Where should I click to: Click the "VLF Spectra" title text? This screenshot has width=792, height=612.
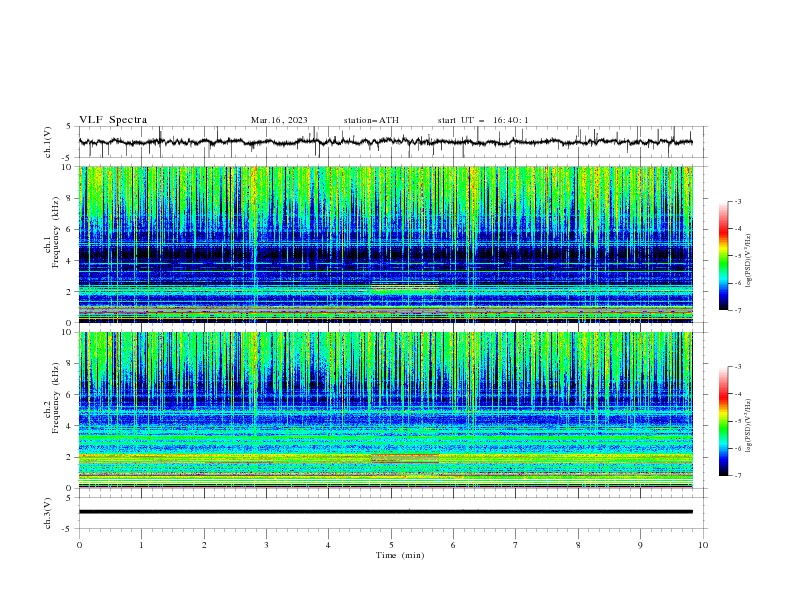pos(113,120)
